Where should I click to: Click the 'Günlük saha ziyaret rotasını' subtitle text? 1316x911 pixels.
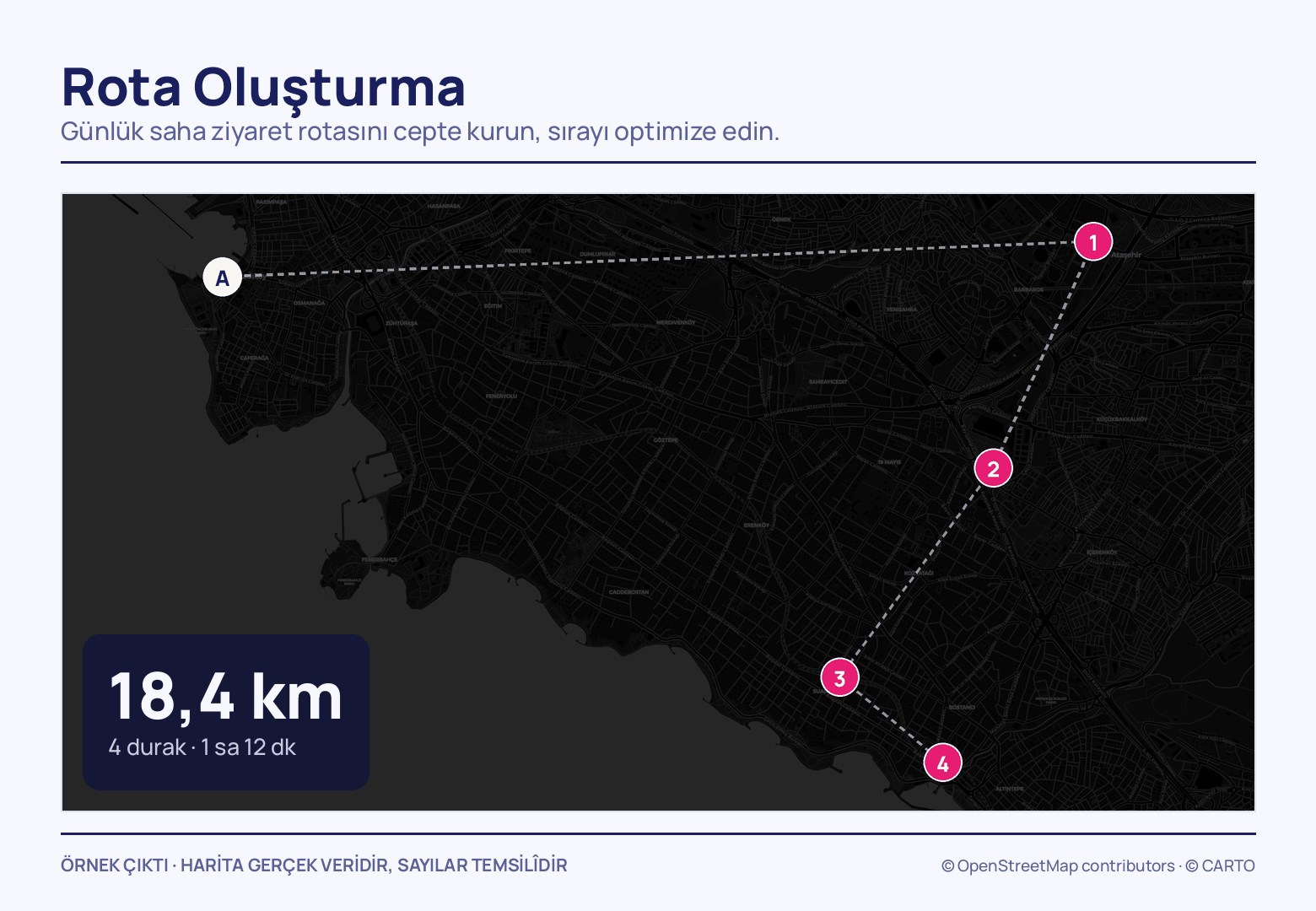[x=224, y=132]
